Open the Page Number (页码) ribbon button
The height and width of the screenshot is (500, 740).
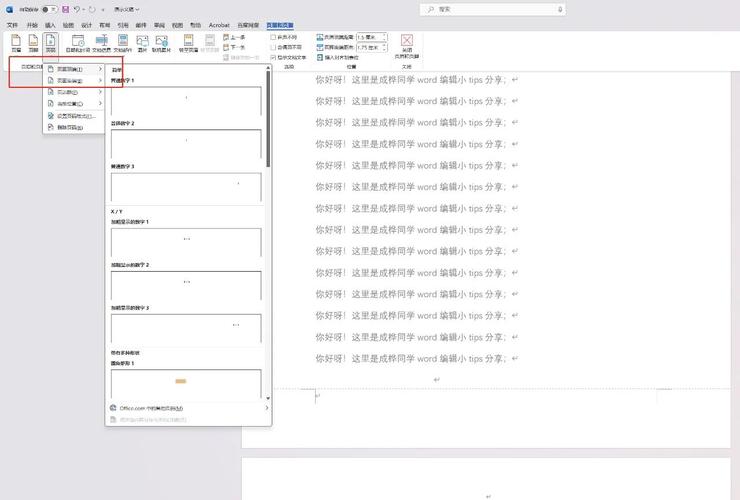pyautogui.click(x=50, y=41)
